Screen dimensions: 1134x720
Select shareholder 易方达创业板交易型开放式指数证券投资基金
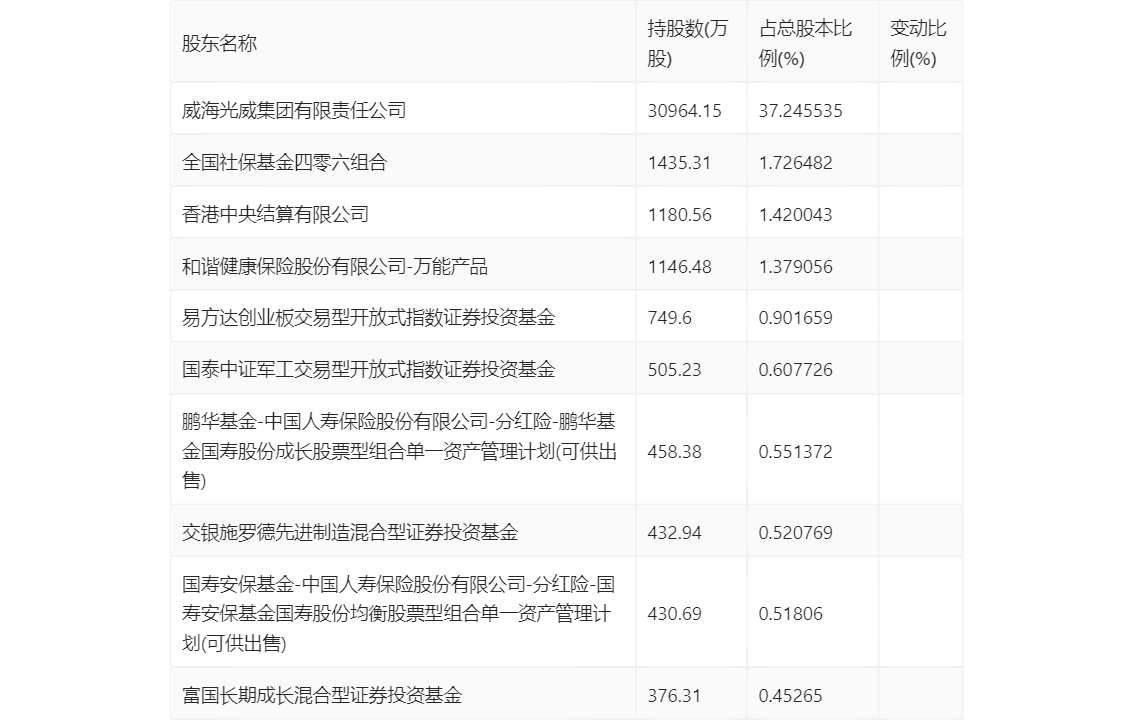(x=368, y=317)
